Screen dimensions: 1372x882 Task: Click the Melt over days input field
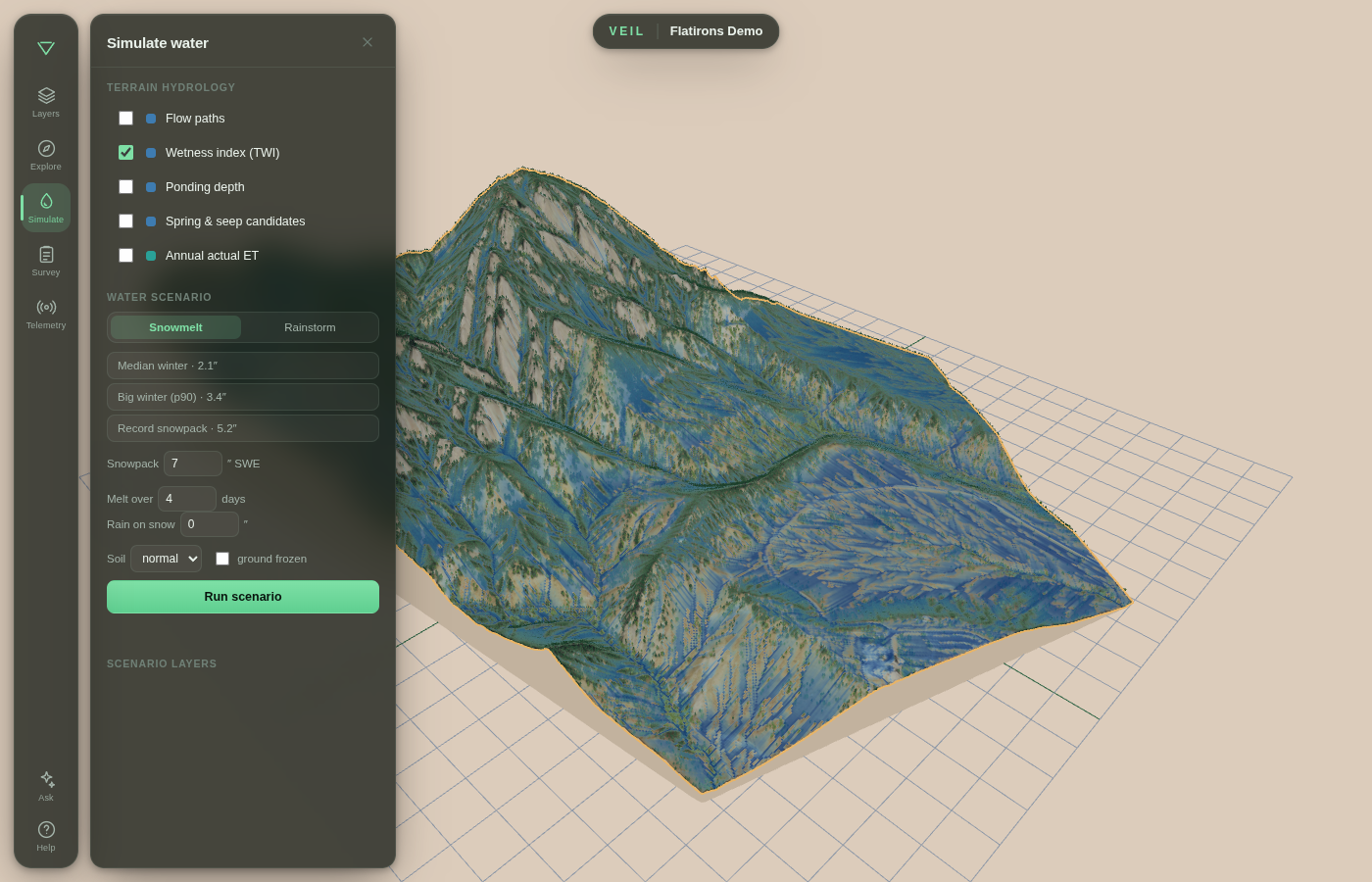click(187, 499)
